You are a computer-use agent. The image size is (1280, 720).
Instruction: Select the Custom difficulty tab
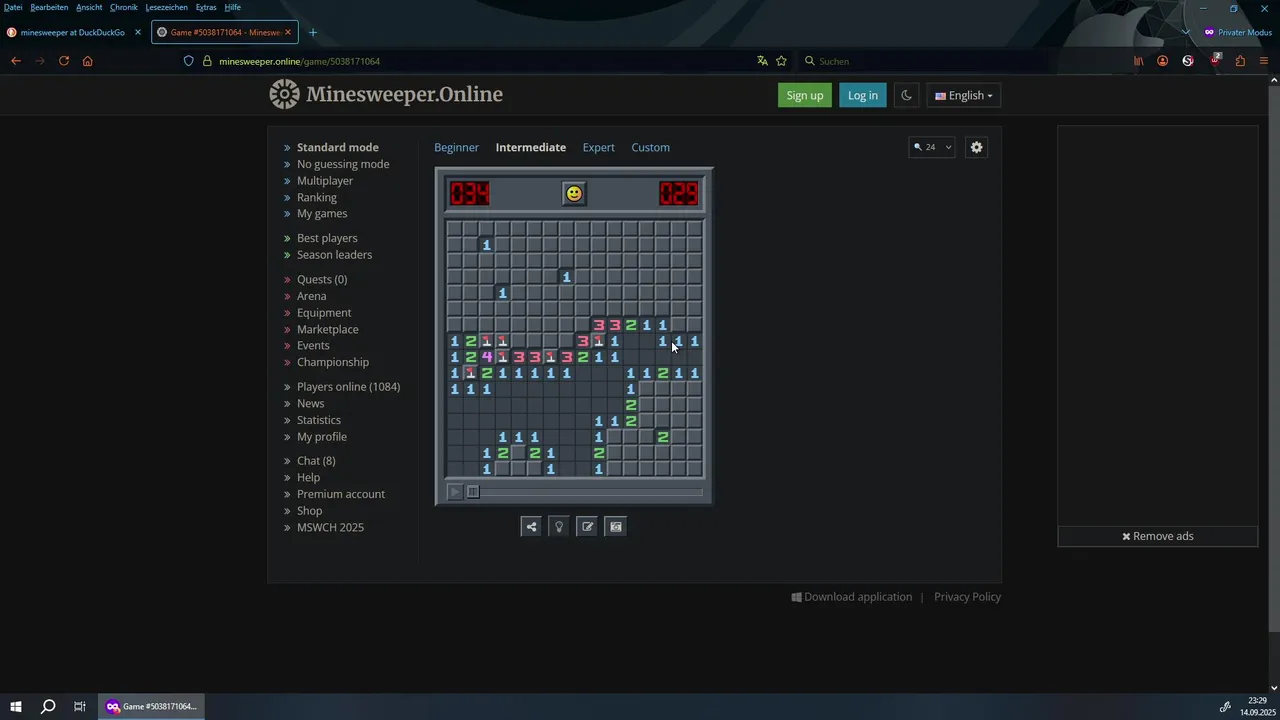click(650, 147)
